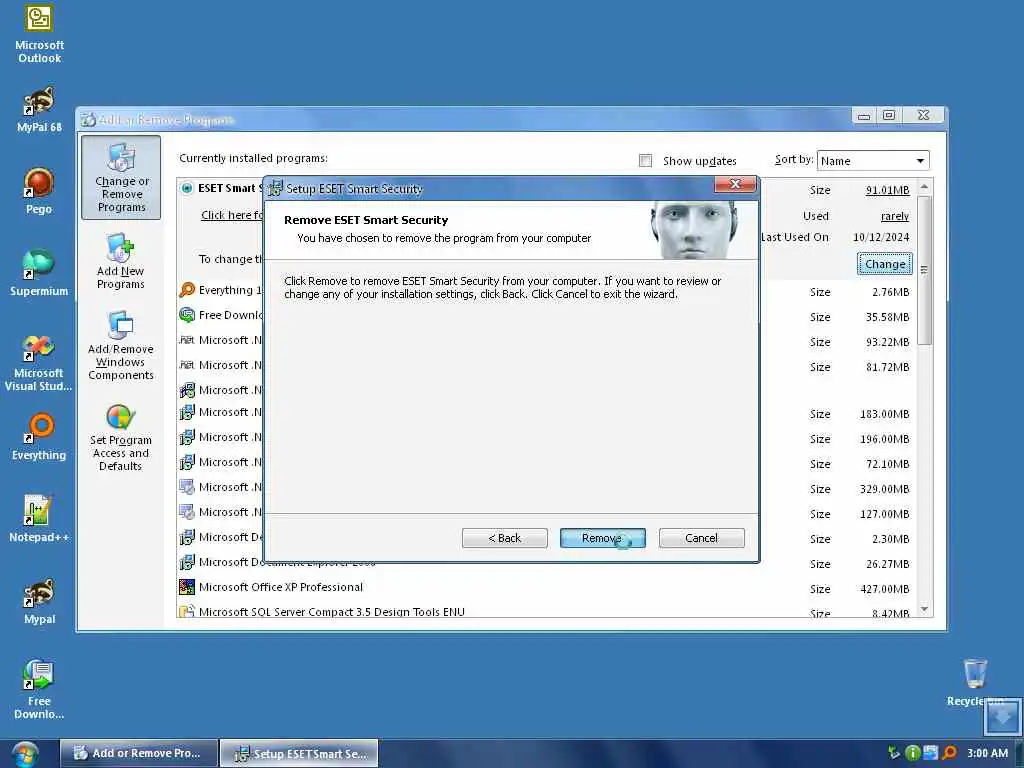The width and height of the screenshot is (1024, 768).
Task: Click the 3:00 AM taskbar clock
Action: [987, 753]
